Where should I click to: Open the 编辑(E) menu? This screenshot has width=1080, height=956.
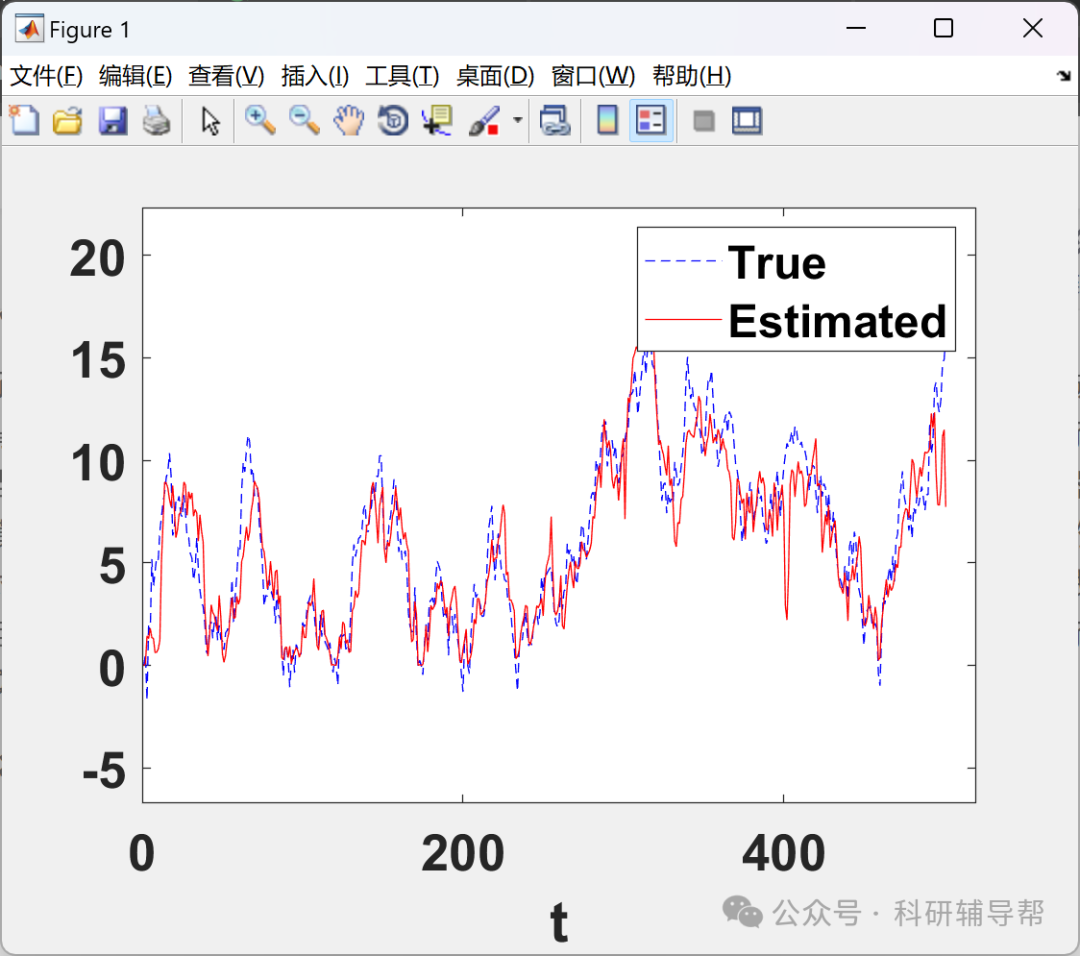(x=135, y=76)
